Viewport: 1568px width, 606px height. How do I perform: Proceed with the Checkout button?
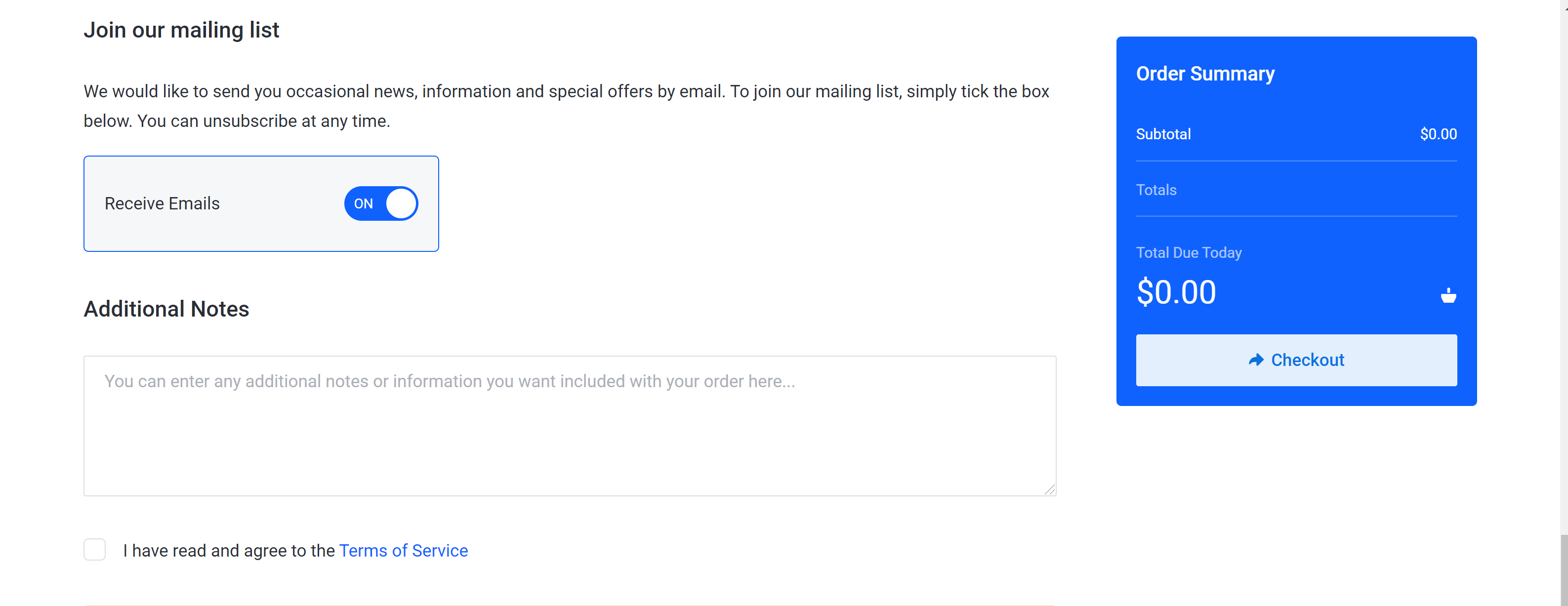(x=1296, y=360)
